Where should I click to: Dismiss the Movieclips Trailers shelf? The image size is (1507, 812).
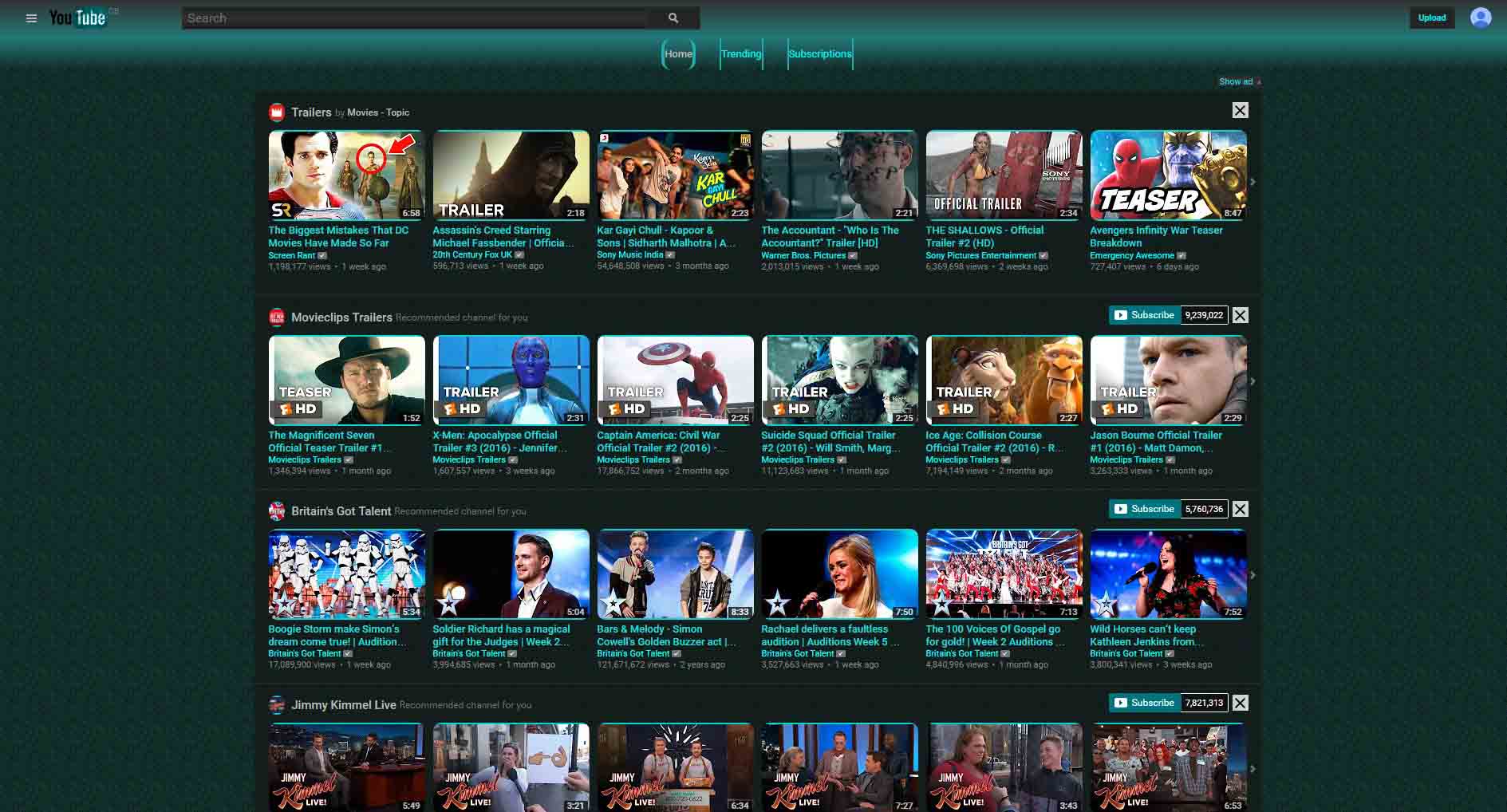pyautogui.click(x=1240, y=315)
